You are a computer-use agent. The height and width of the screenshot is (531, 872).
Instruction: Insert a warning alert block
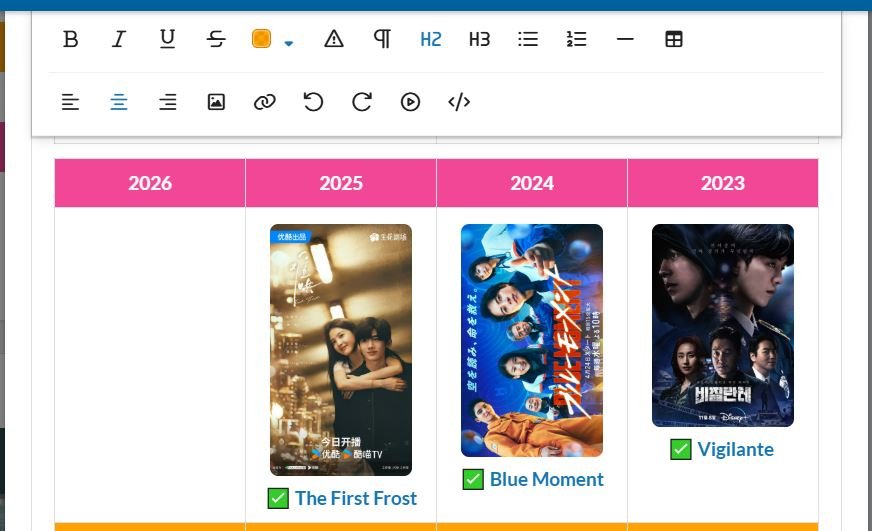click(334, 39)
